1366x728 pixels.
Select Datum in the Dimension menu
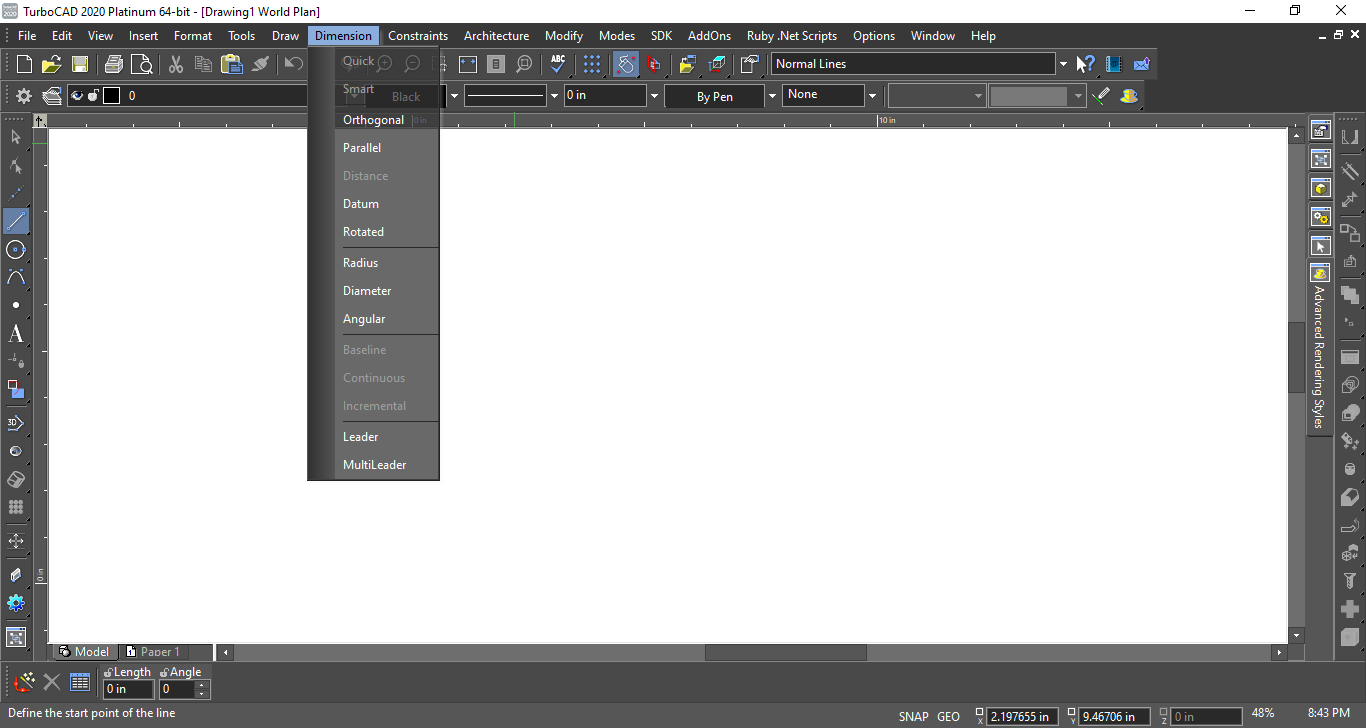click(361, 204)
